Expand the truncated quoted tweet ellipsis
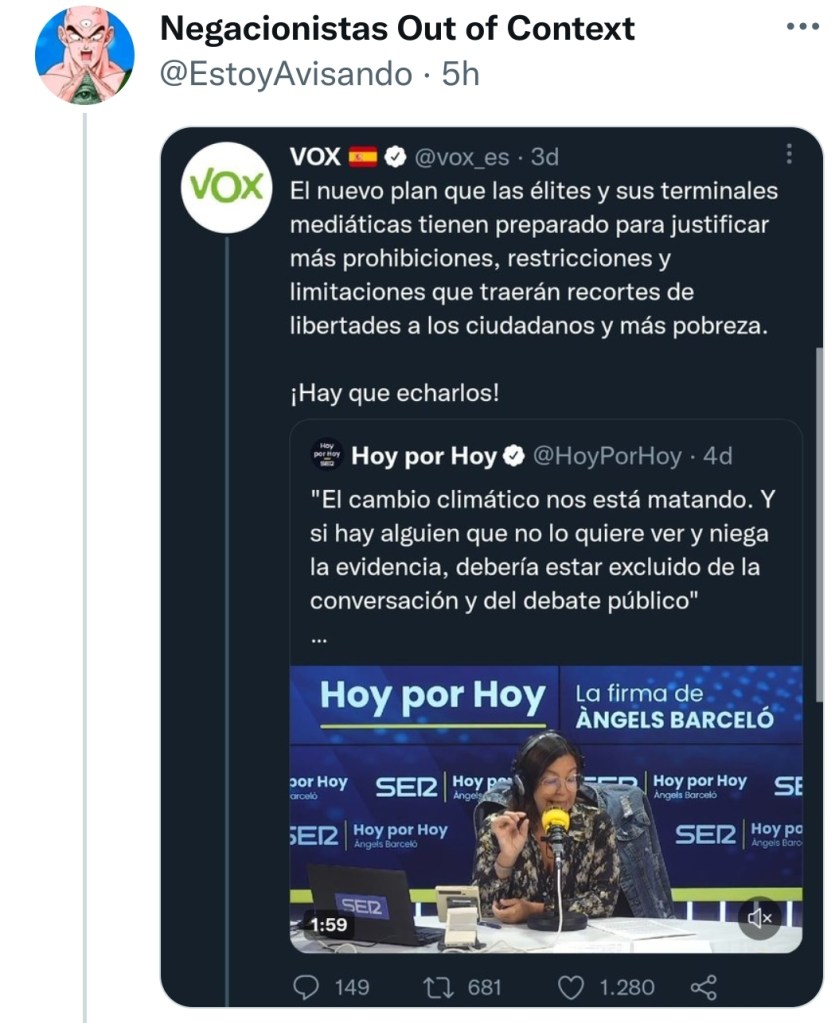Image resolution: width=839 pixels, height=1023 pixels. [x=318, y=640]
